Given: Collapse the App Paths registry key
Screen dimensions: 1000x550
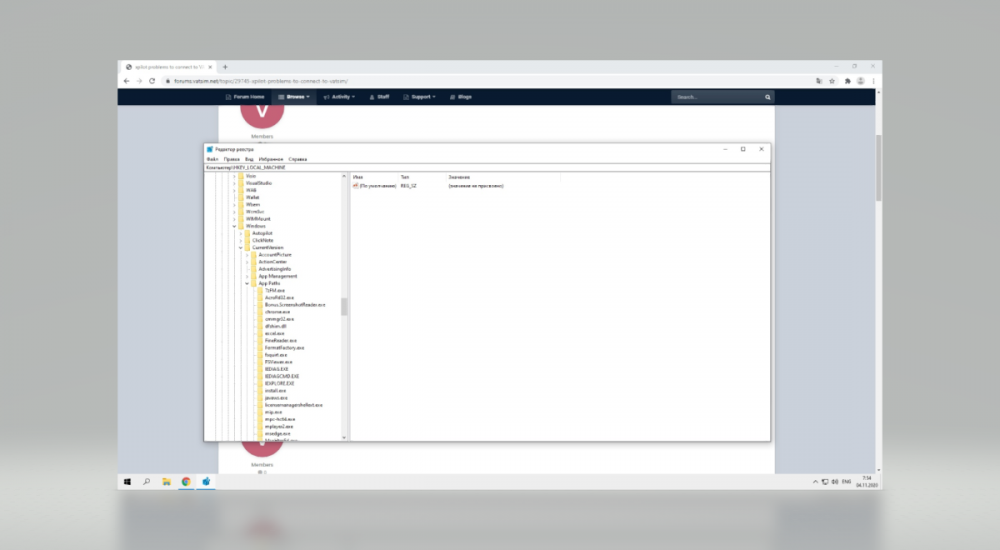Looking at the screenshot, I should click(x=247, y=283).
